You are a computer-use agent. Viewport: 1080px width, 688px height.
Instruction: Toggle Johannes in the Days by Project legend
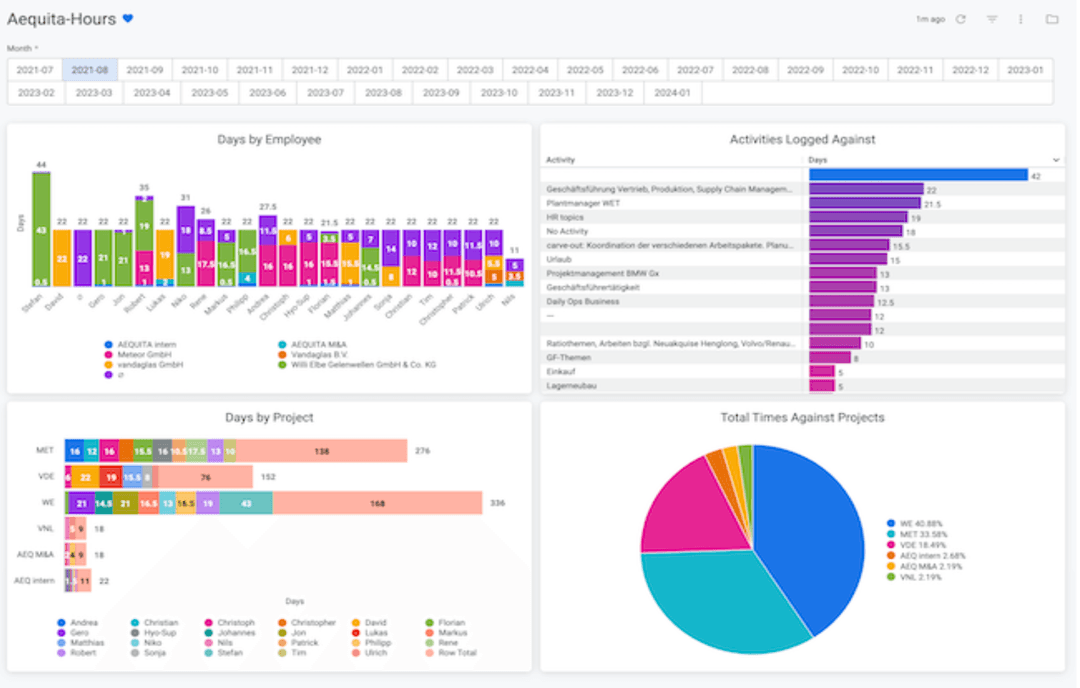(x=230, y=633)
